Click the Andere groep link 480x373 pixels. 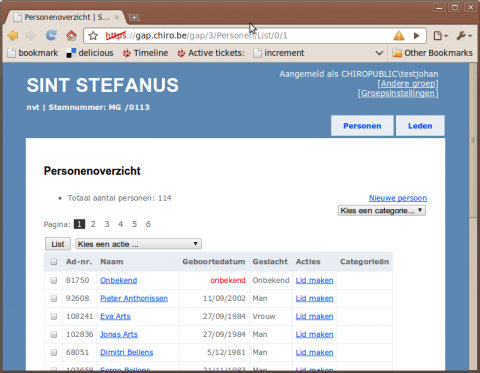pos(408,83)
